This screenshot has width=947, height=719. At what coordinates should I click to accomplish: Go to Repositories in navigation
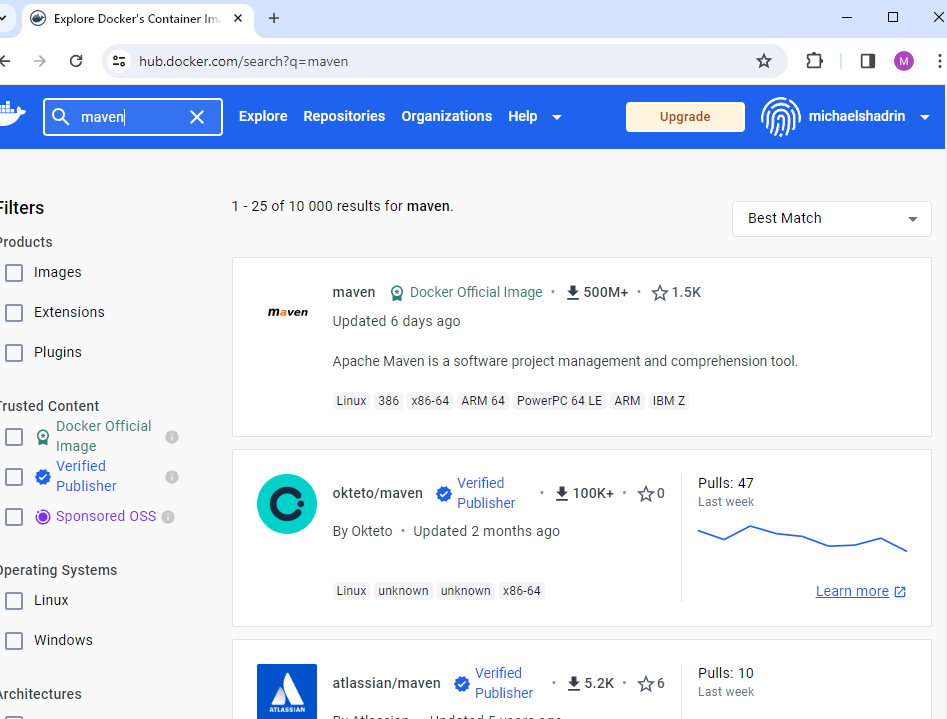pos(344,116)
